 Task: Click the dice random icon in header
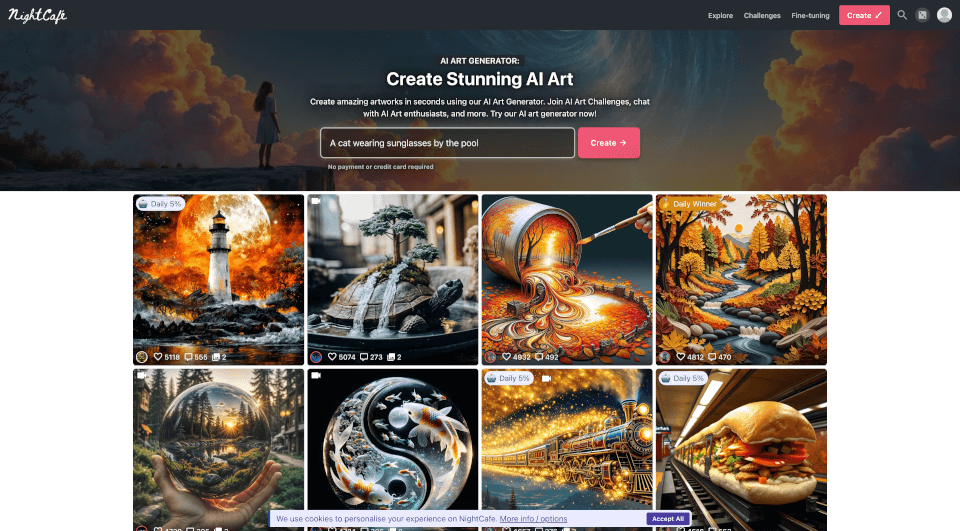tap(922, 15)
